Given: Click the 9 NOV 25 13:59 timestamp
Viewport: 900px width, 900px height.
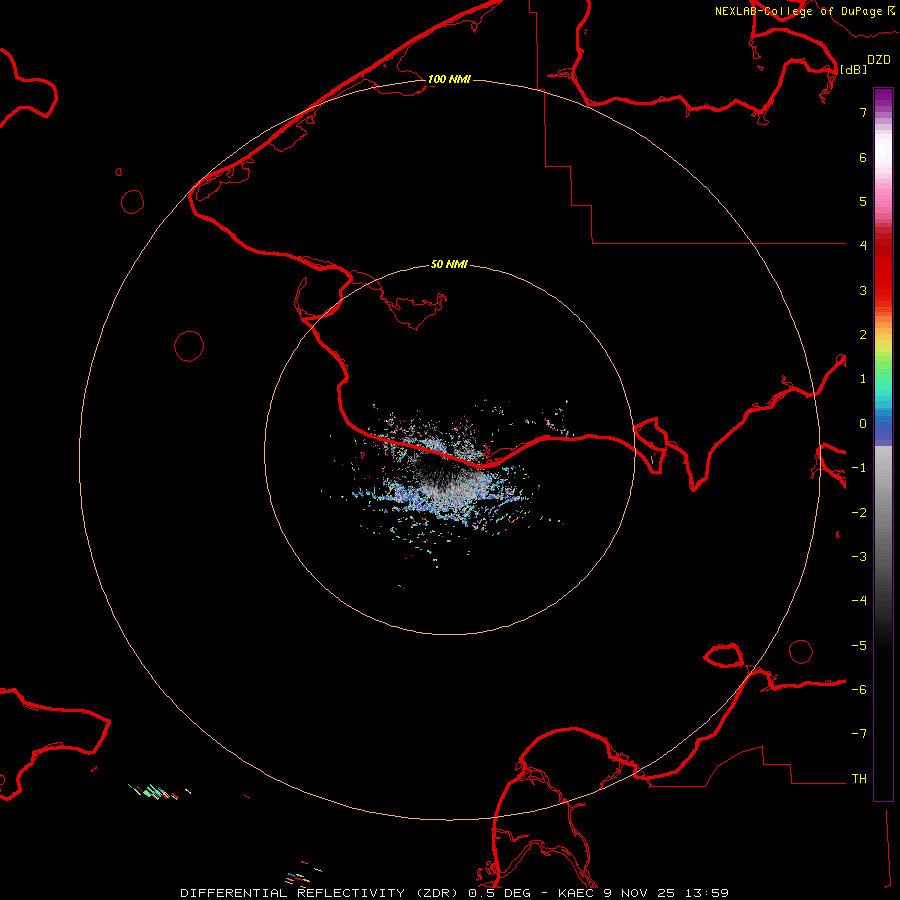Looking at the screenshot, I should pos(666,893).
